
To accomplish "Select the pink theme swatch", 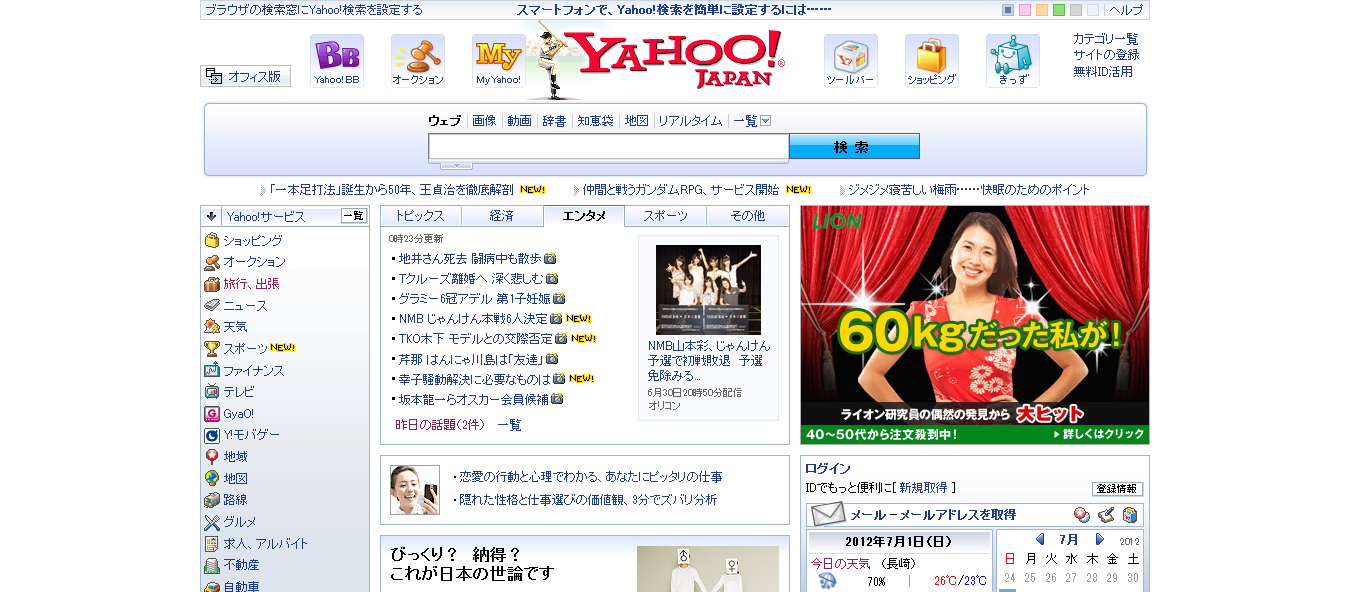I will [1025, 10].
